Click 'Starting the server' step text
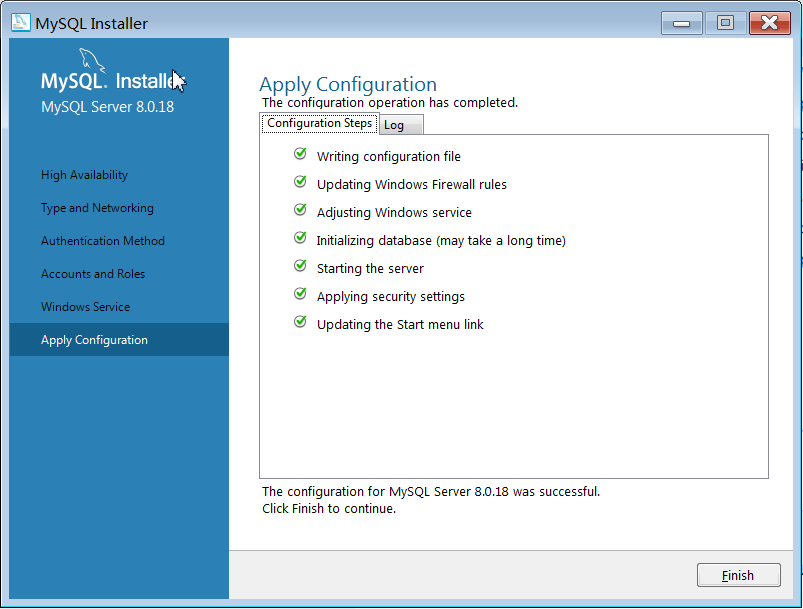Viewport: 803px width, 609px height. [370, 269]
